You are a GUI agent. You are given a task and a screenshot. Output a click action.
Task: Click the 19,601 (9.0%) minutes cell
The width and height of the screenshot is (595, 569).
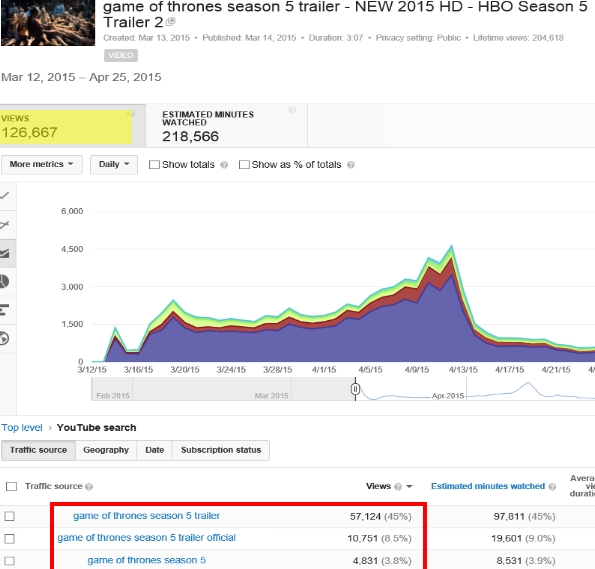[523, 539]
